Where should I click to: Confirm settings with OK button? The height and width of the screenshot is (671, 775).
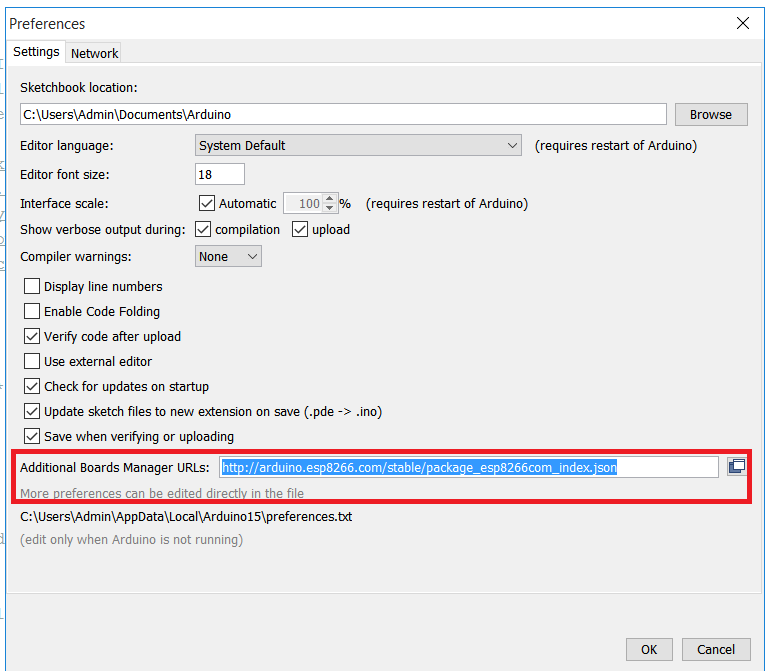point(649,649)
